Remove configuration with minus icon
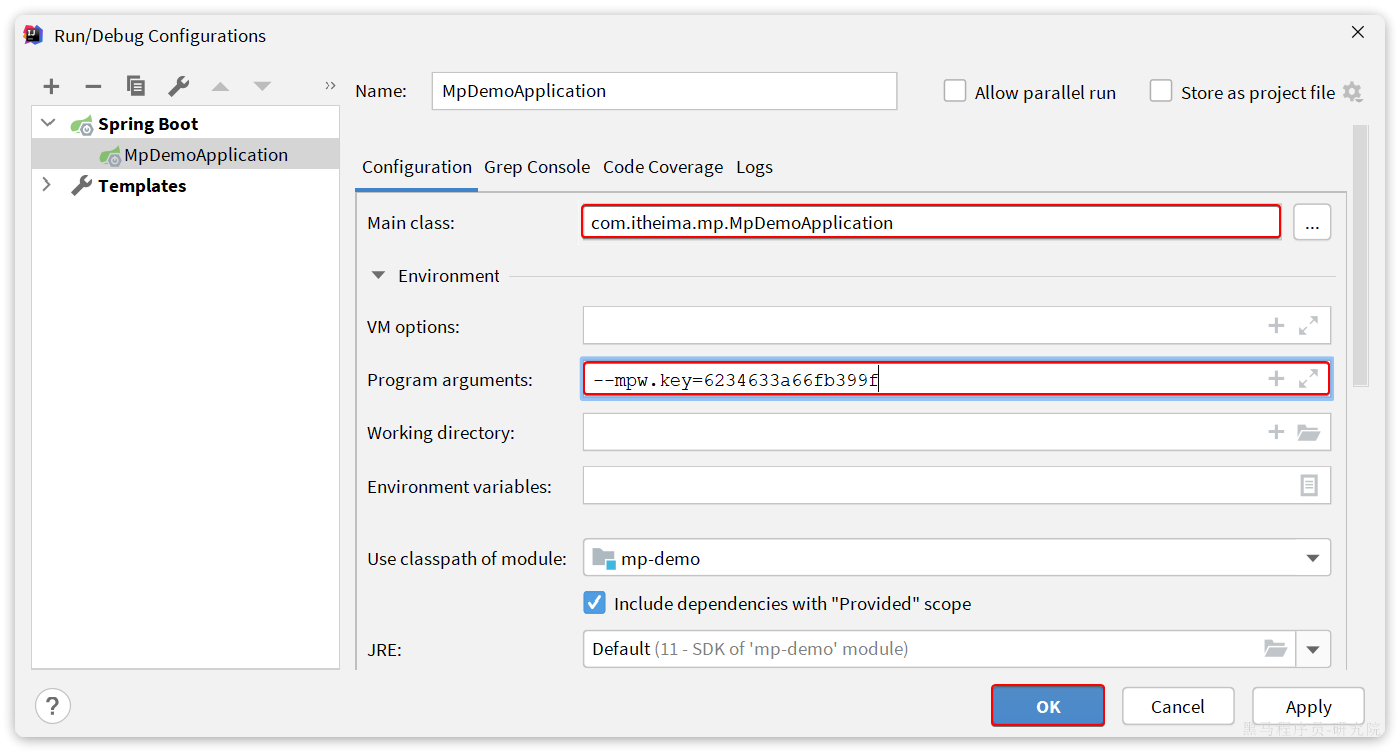The width and height of the screenshot is (1400, 754). coord(93,87)
